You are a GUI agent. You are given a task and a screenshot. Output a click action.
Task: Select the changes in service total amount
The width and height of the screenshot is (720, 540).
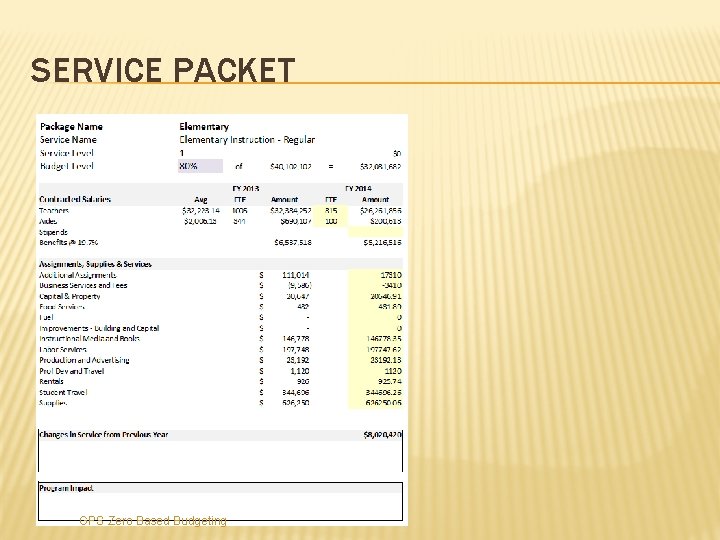382,434
